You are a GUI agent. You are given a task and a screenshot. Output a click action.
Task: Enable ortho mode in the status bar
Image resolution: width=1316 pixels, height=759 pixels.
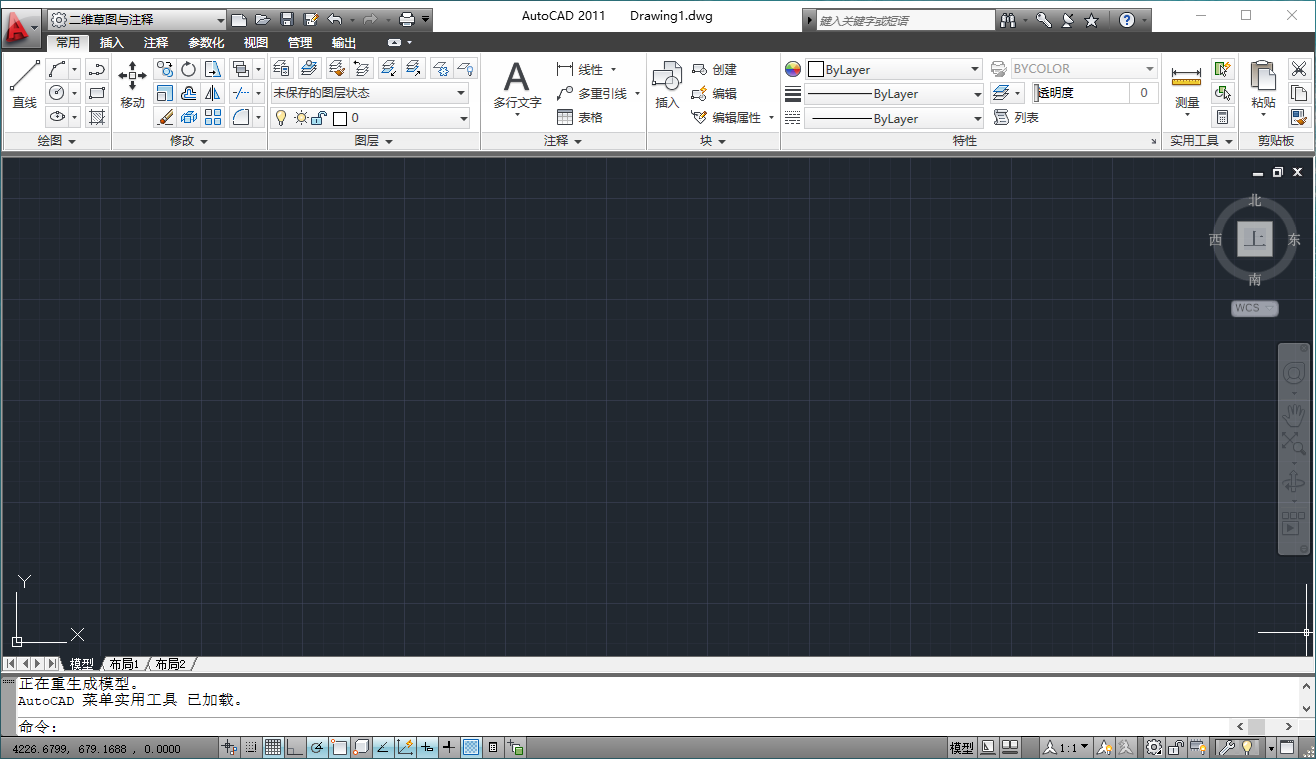tap(295, 747)
